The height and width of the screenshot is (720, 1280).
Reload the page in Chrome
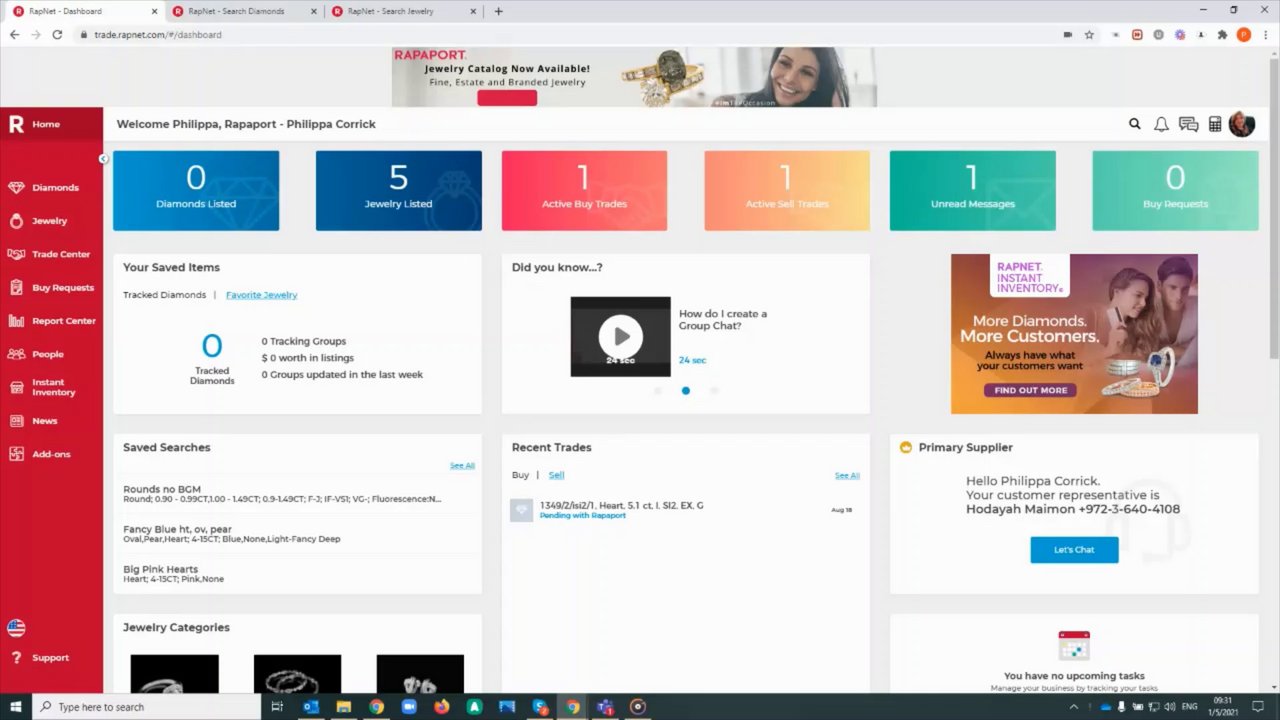coord(57,34)
